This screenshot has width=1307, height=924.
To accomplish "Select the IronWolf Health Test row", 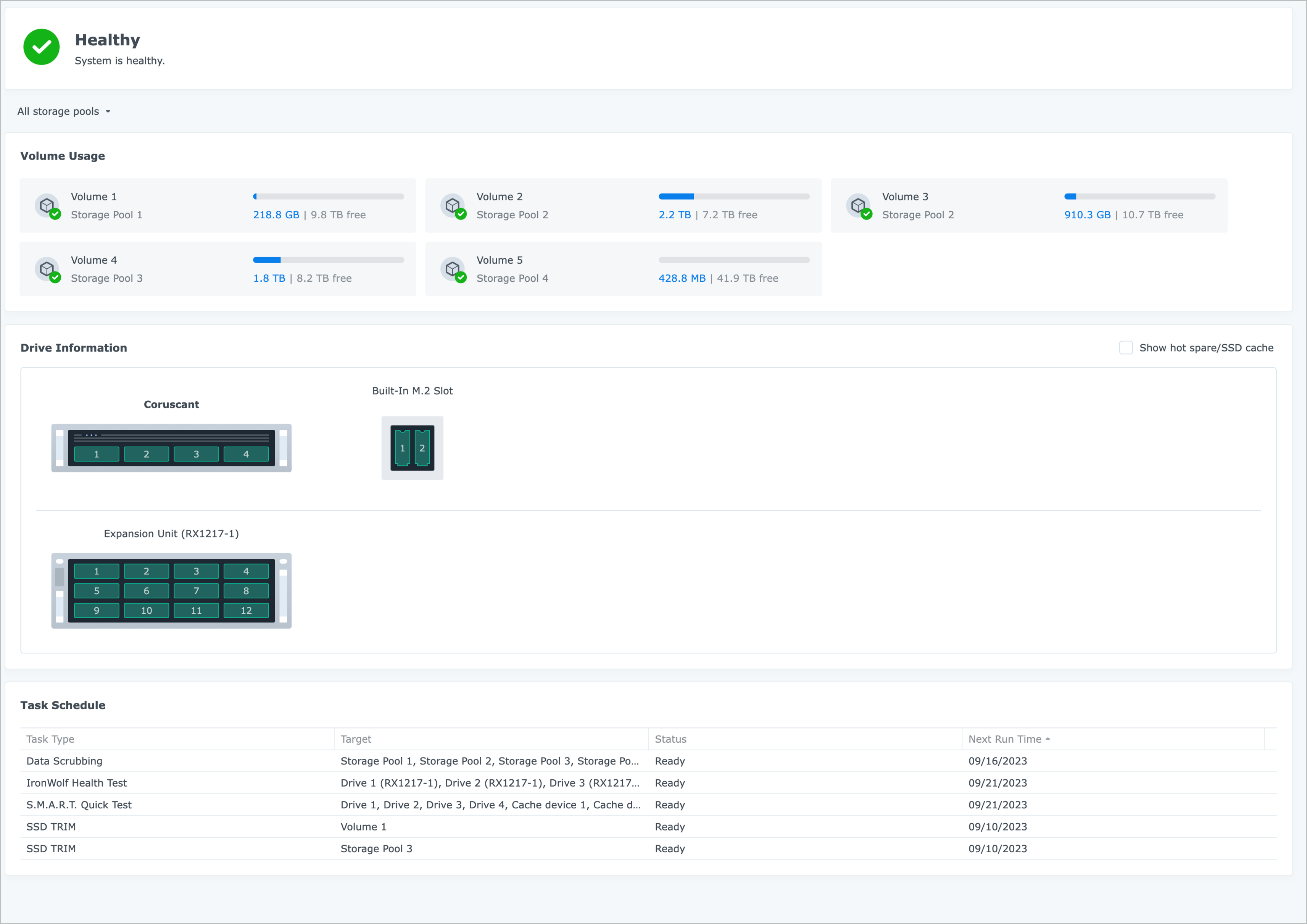I will [x=648, y=783].
